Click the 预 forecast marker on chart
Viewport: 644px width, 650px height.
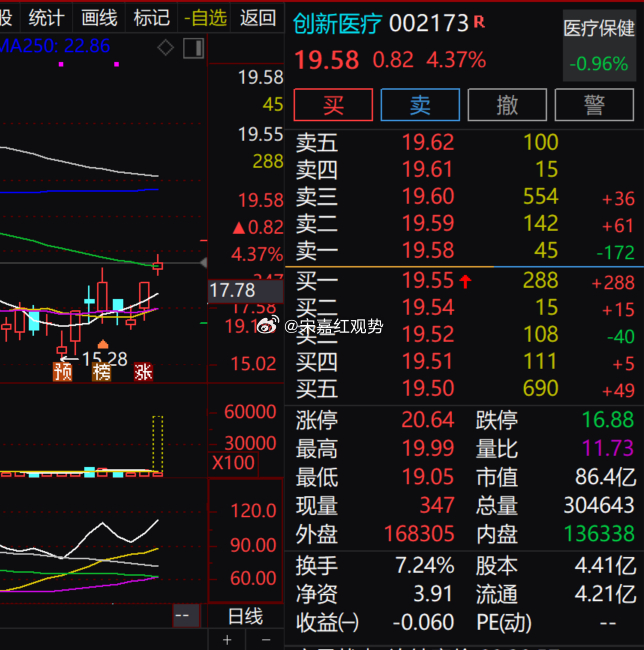click(x=63, y=372)
